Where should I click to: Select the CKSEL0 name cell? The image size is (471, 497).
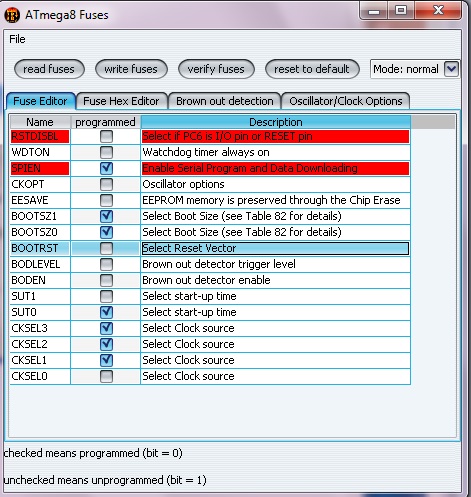tap(40, 376)
